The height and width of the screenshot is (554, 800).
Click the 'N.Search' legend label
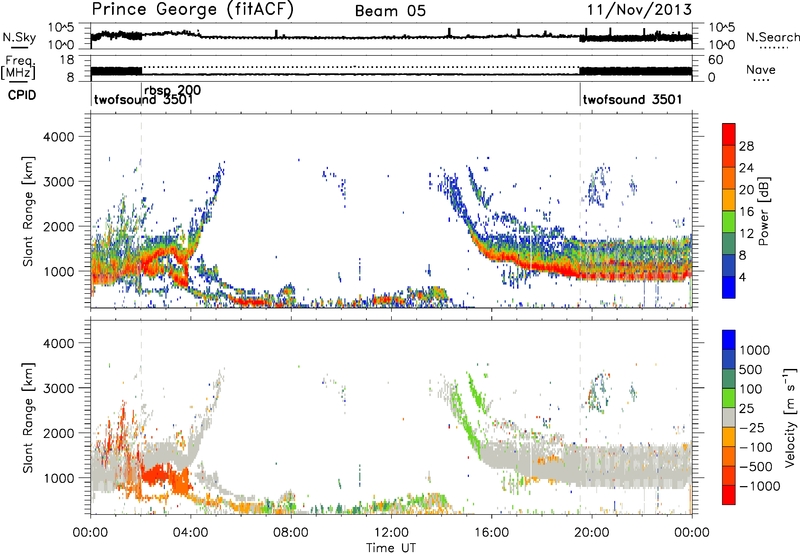coord(773,37)
